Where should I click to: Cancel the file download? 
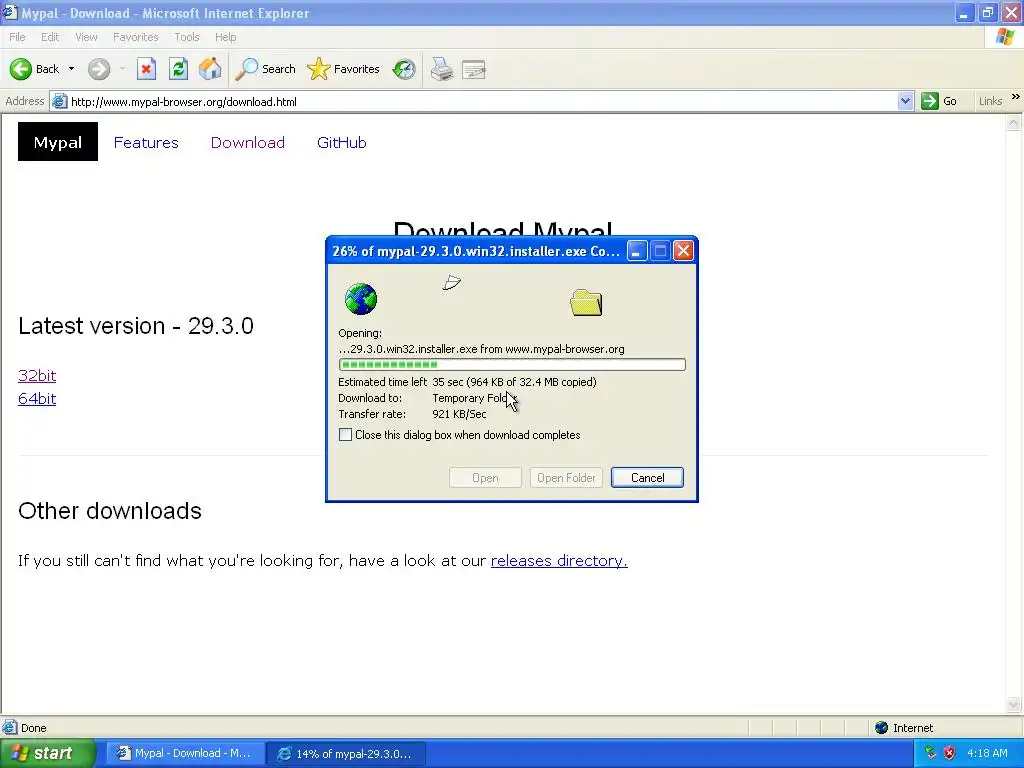pyautogui.click(x=647, y=477)
